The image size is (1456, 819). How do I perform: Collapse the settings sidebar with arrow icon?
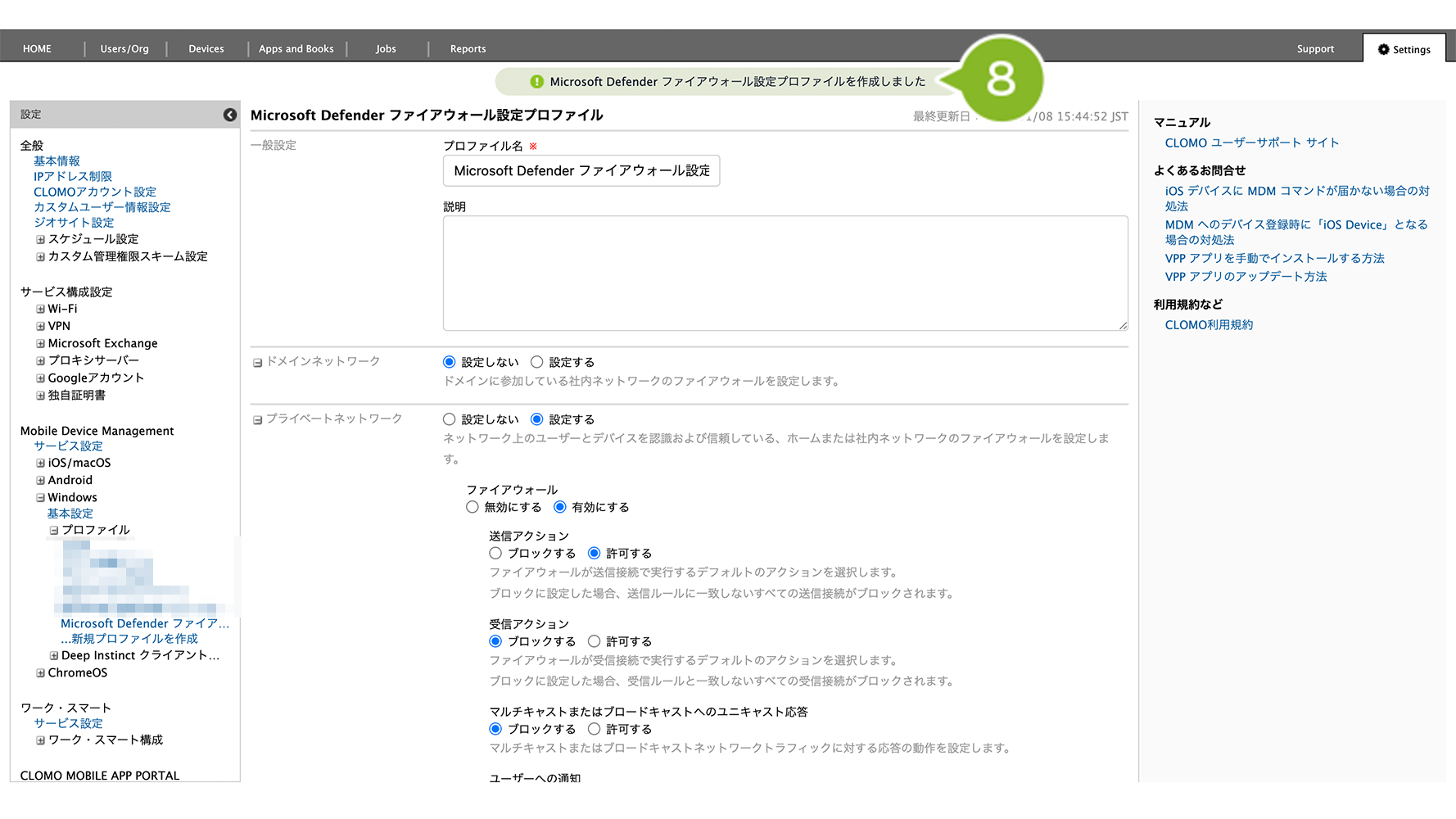click(x=230, y=115)
